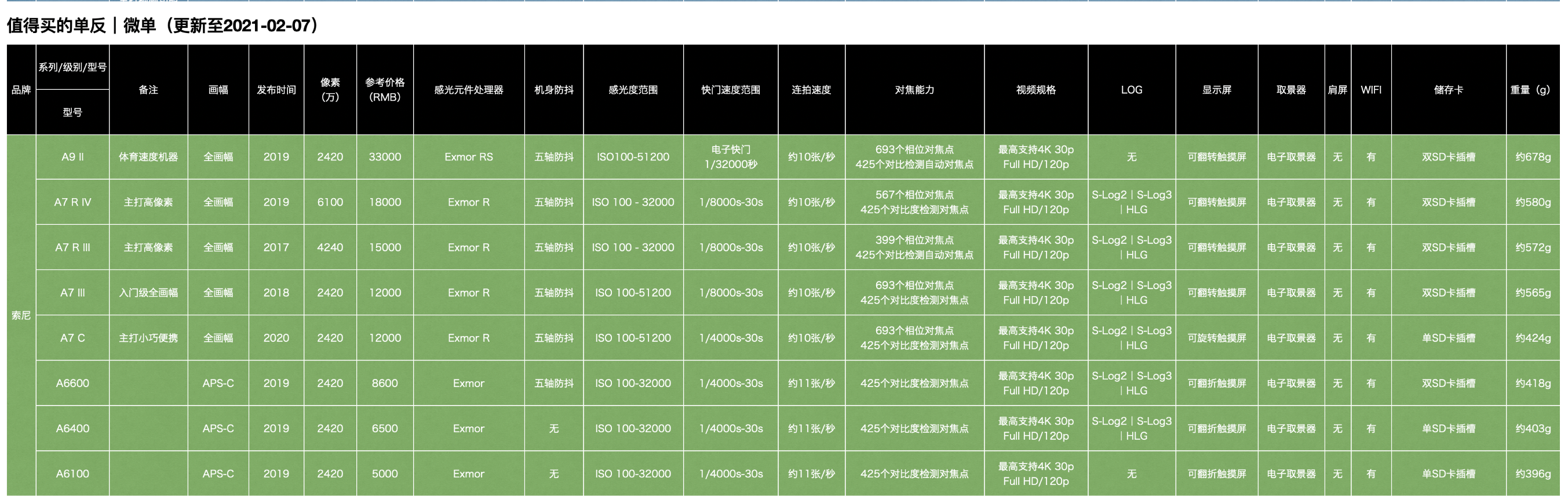Screen dimensions: 1568x496
Task: Click the A6600 model cell
Action: [72, 383]
